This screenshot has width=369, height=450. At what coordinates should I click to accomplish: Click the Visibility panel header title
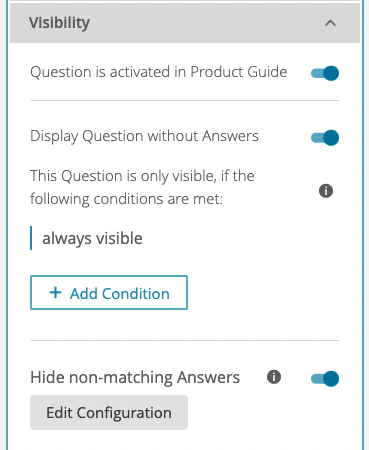(x=59, y=23)
